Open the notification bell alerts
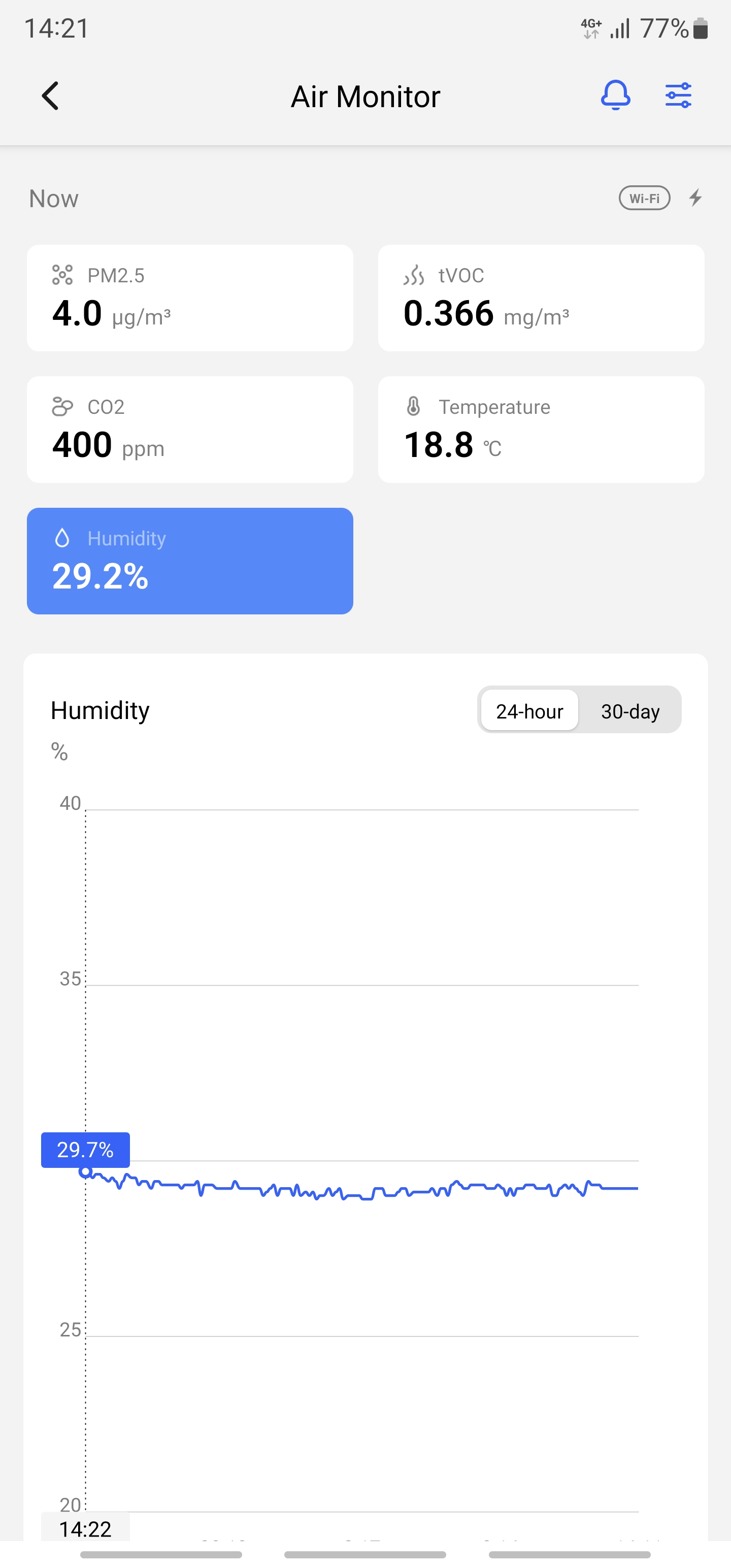Screen dimensions: 731x1568 coord(615,95)
